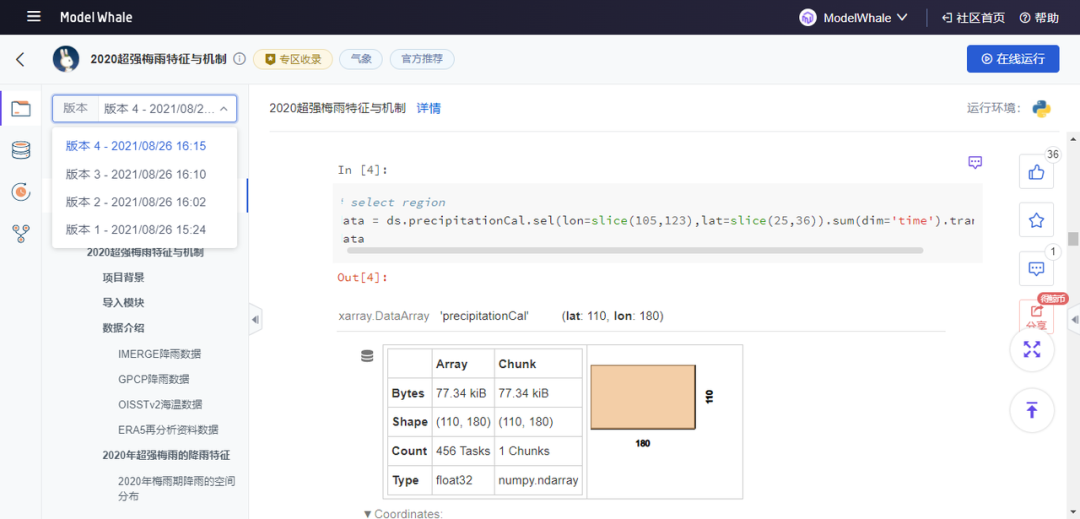The image size is (1080, 519).
Task: Jump to GPCP降雨数据 section
Action: point(154,379)
